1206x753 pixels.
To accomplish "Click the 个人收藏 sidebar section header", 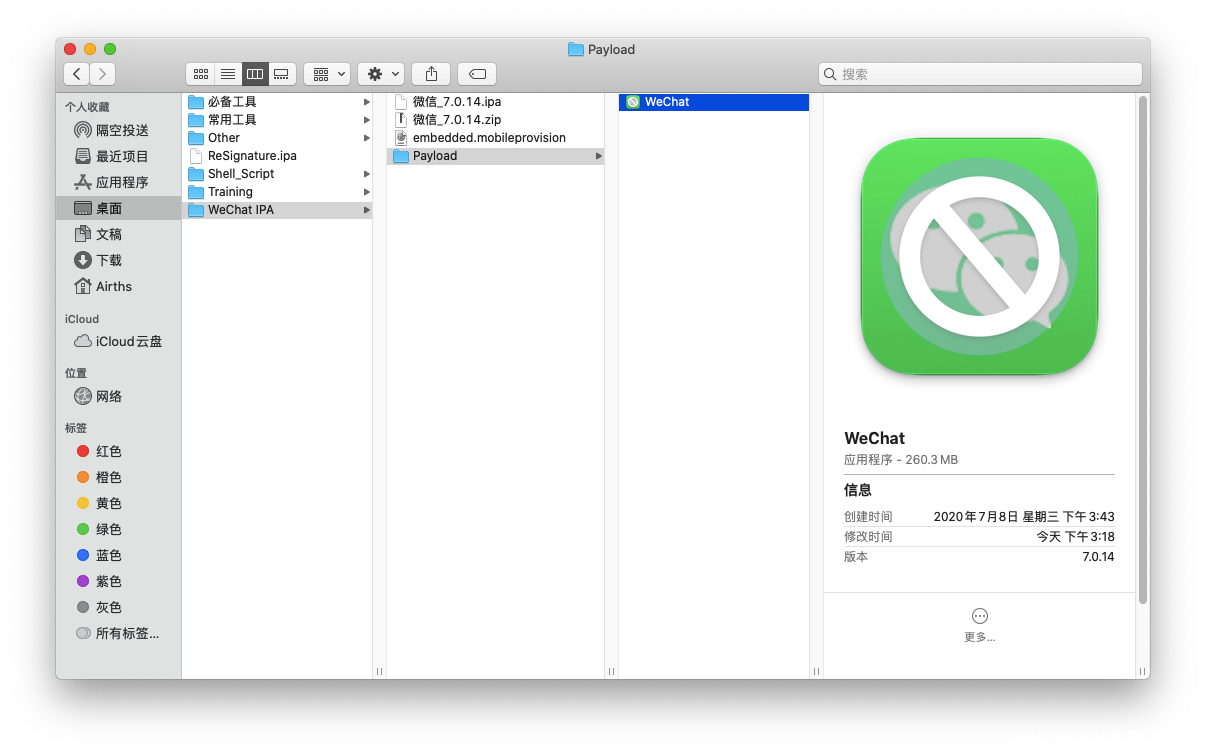I will (87, 107).
